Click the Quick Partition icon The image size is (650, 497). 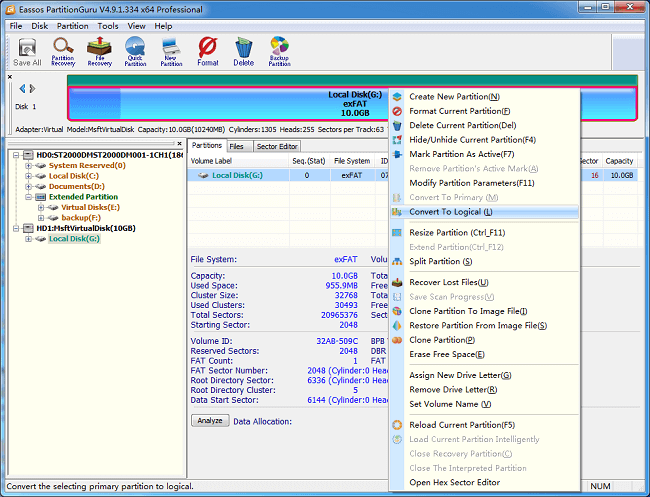(x=135, y=50)
